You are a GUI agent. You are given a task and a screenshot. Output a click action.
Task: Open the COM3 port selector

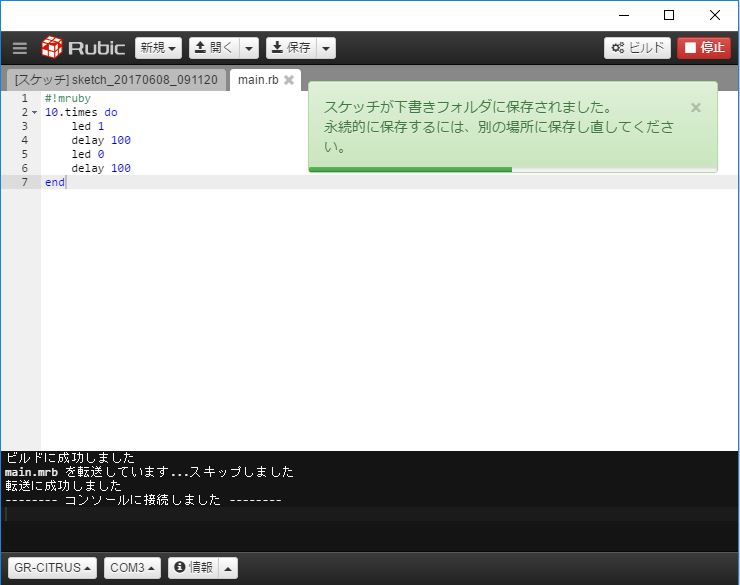click(132, 568)
